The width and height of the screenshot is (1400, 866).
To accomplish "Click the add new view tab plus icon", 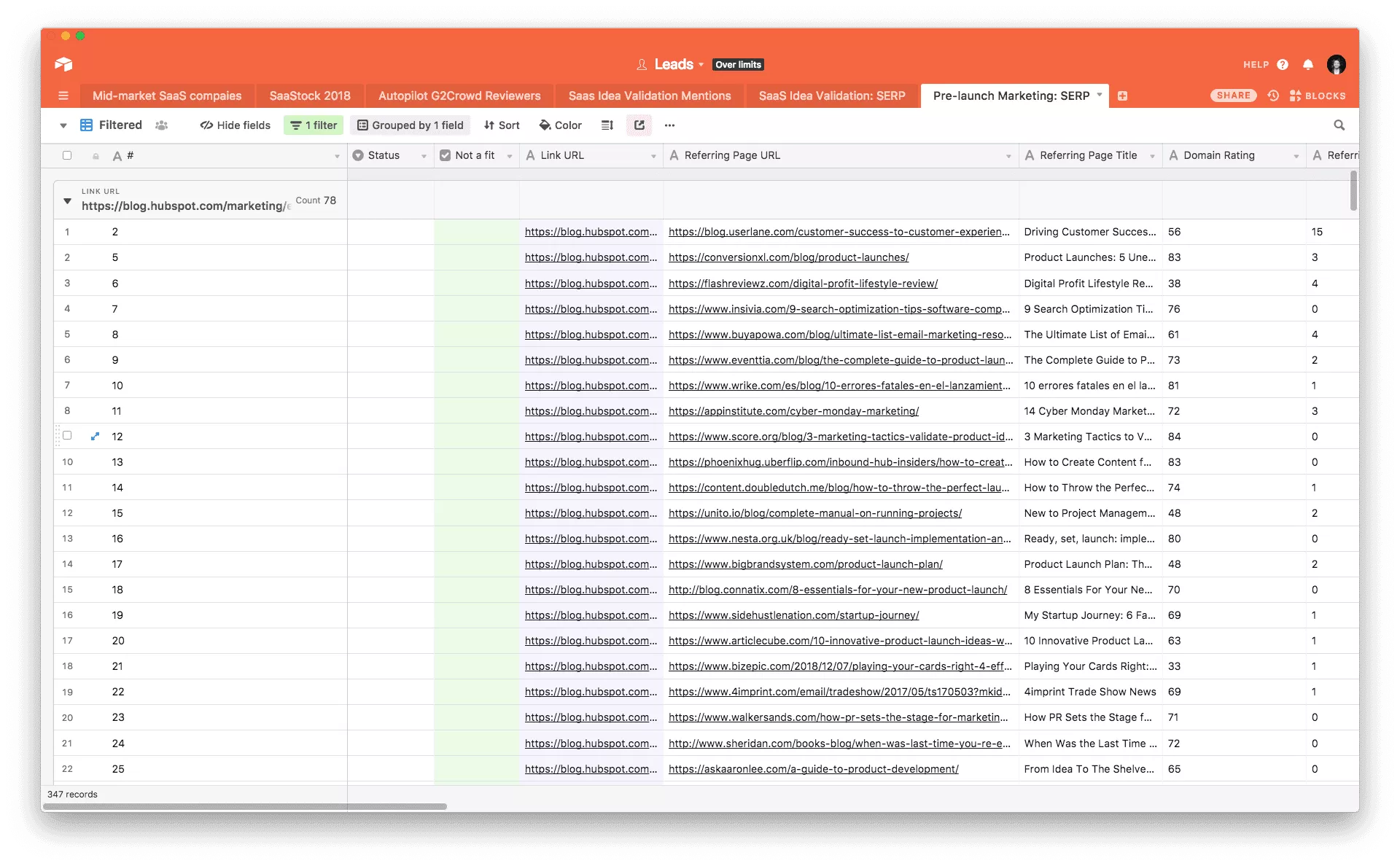I will coord(1122,95).
